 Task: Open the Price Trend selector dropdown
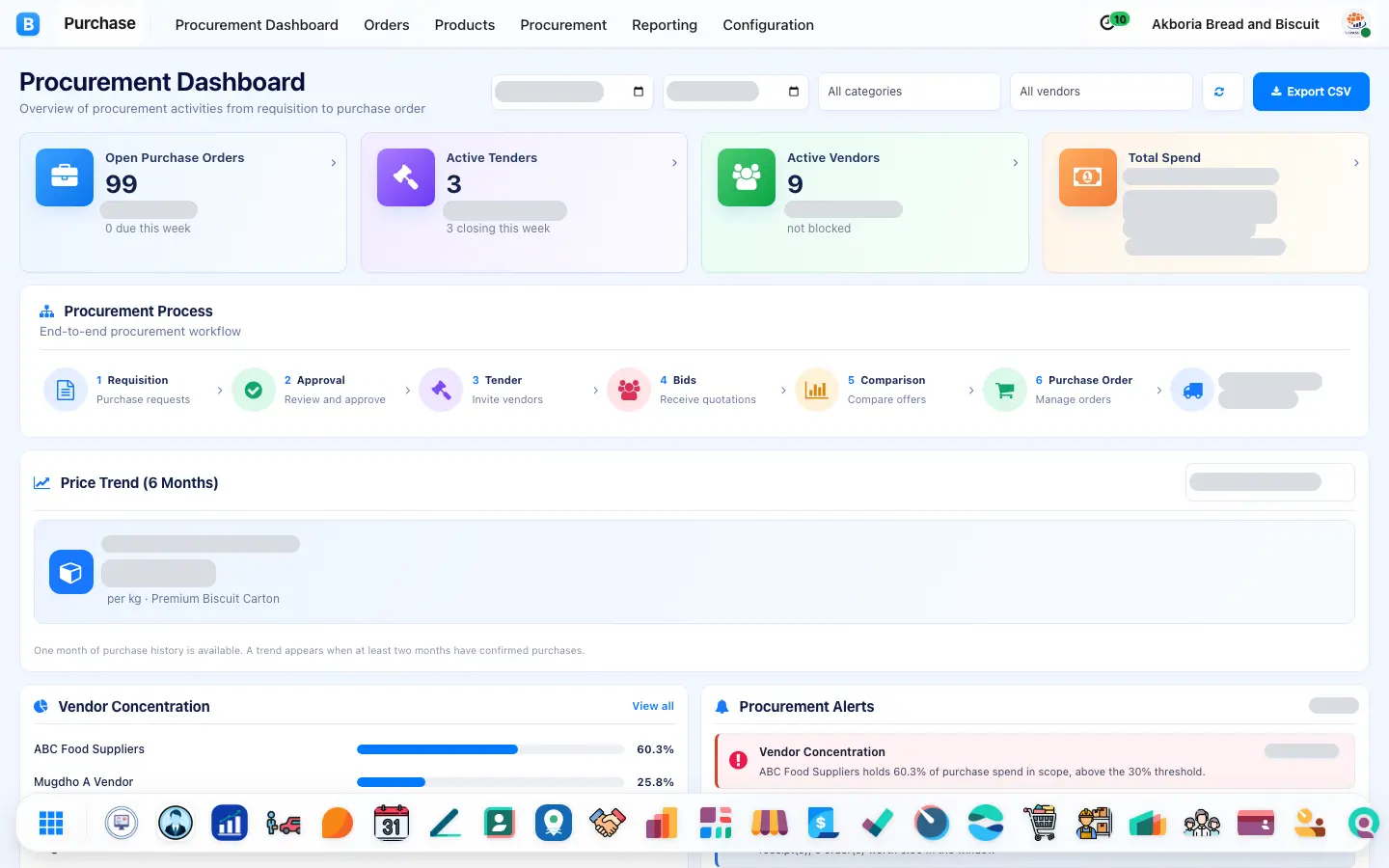tap(1269, 482)
